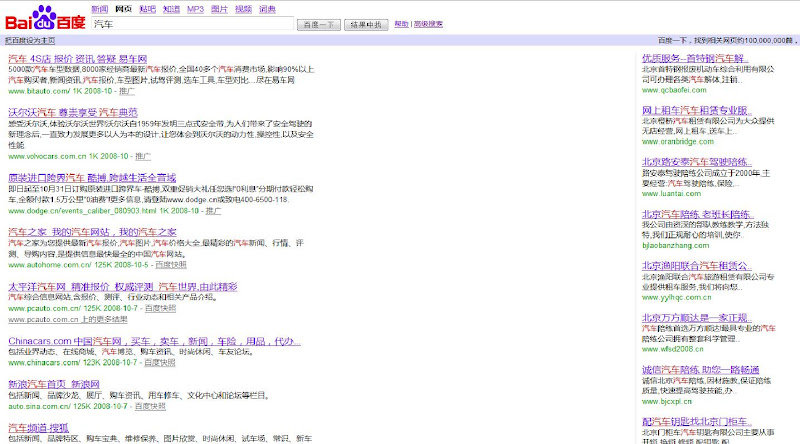Select the 网页 (Web) tab
Viewport: 800px width, 444px height.
click(x=123, y=9)
